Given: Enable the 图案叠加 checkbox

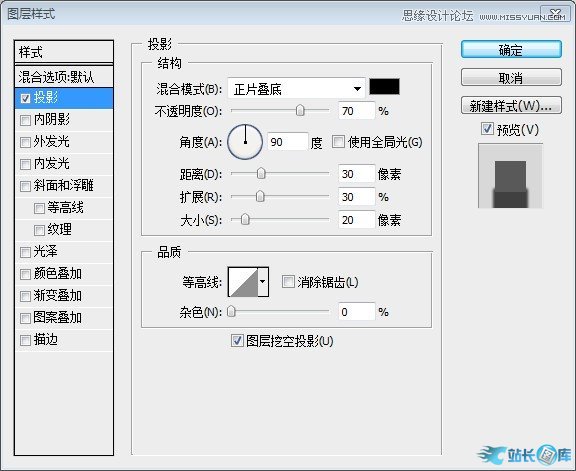Looking at the screenshot, I should point(25,318).
